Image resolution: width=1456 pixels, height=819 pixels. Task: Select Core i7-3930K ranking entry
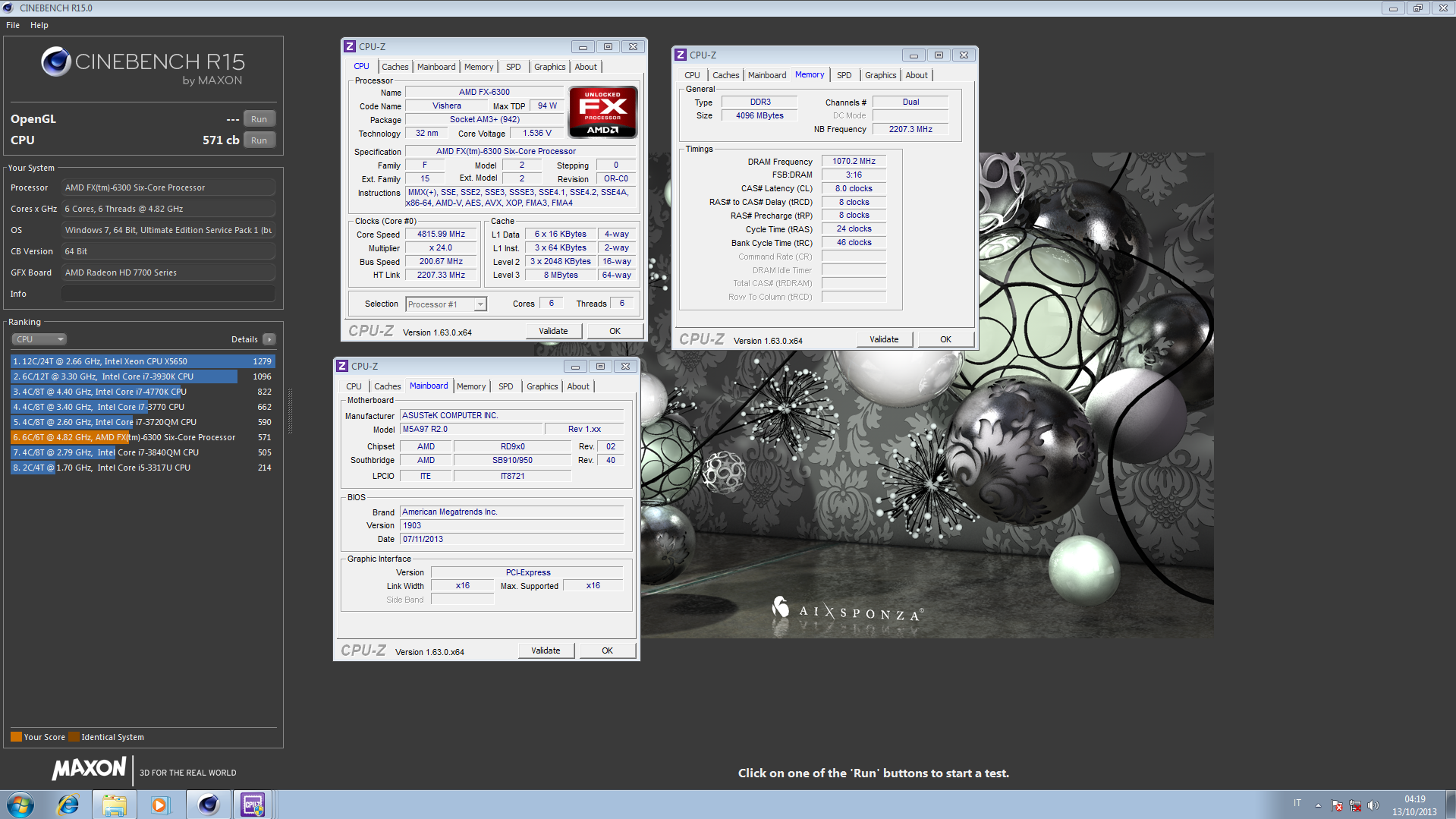coord(143,376)
